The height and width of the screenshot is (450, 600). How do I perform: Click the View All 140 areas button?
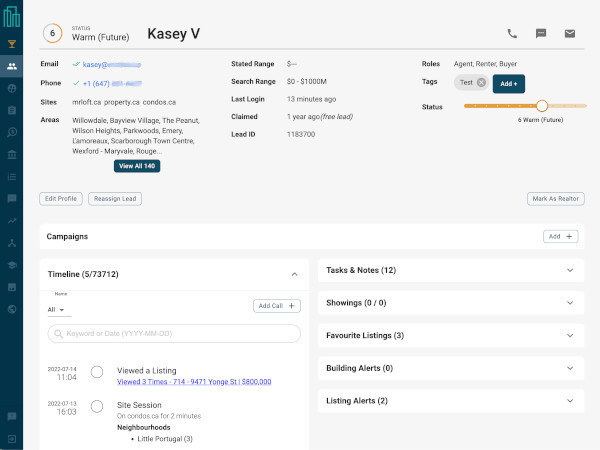point(137,166)
